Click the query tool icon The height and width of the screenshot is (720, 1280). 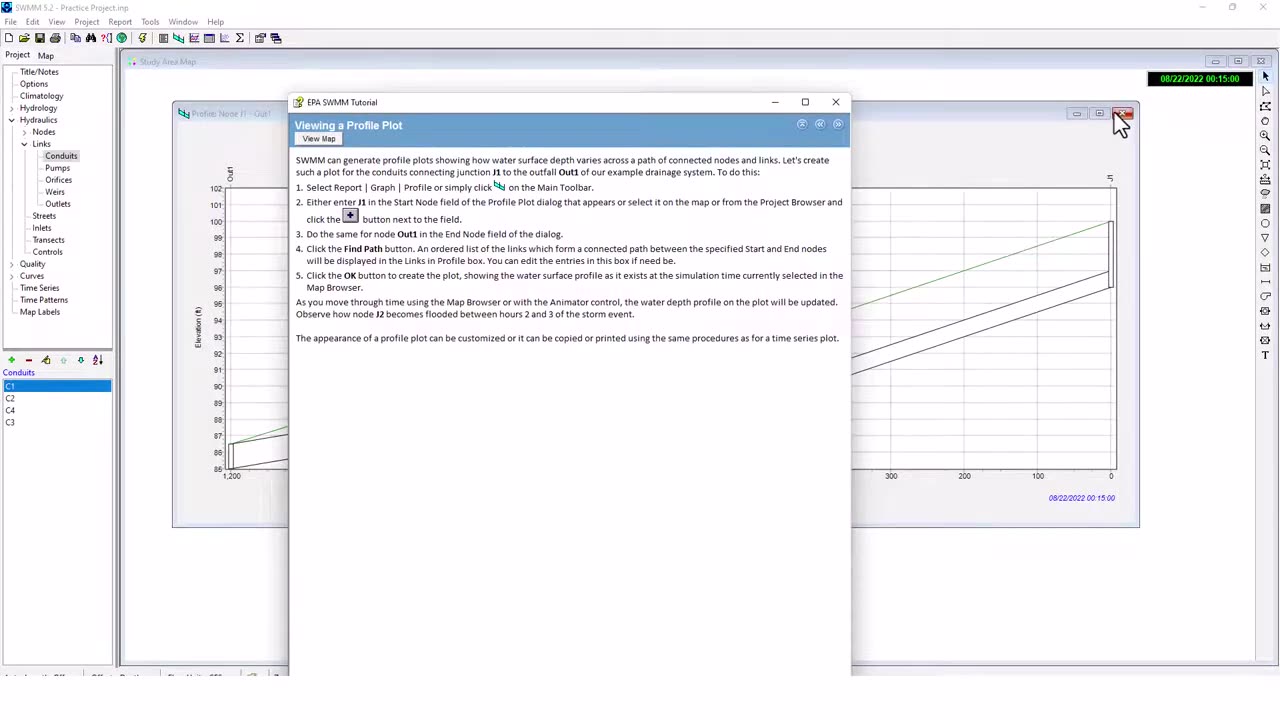click(106, 38)
